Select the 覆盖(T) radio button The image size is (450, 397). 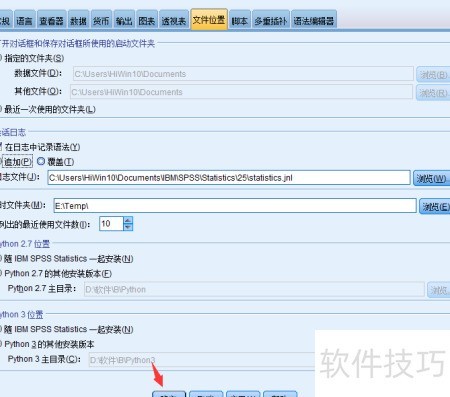click(55, 162)
